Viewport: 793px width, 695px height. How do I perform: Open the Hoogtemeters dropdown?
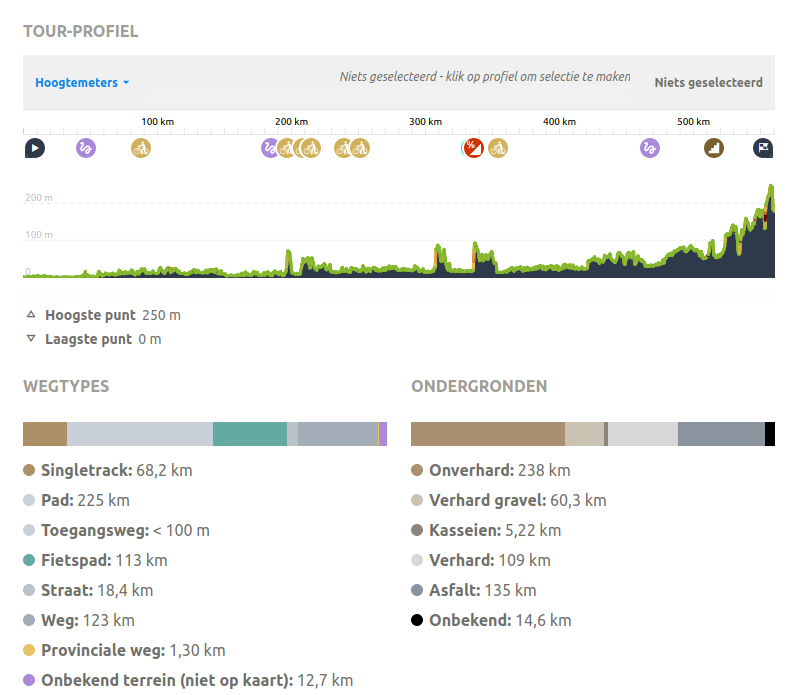[82, 83]
